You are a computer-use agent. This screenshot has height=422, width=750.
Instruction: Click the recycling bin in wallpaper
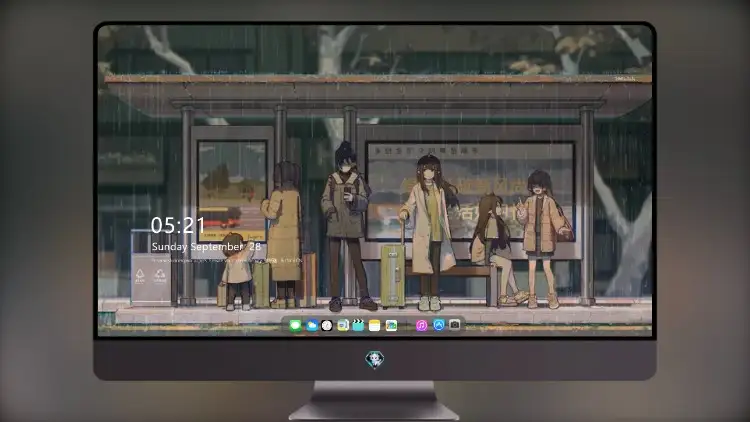point(151,267)
